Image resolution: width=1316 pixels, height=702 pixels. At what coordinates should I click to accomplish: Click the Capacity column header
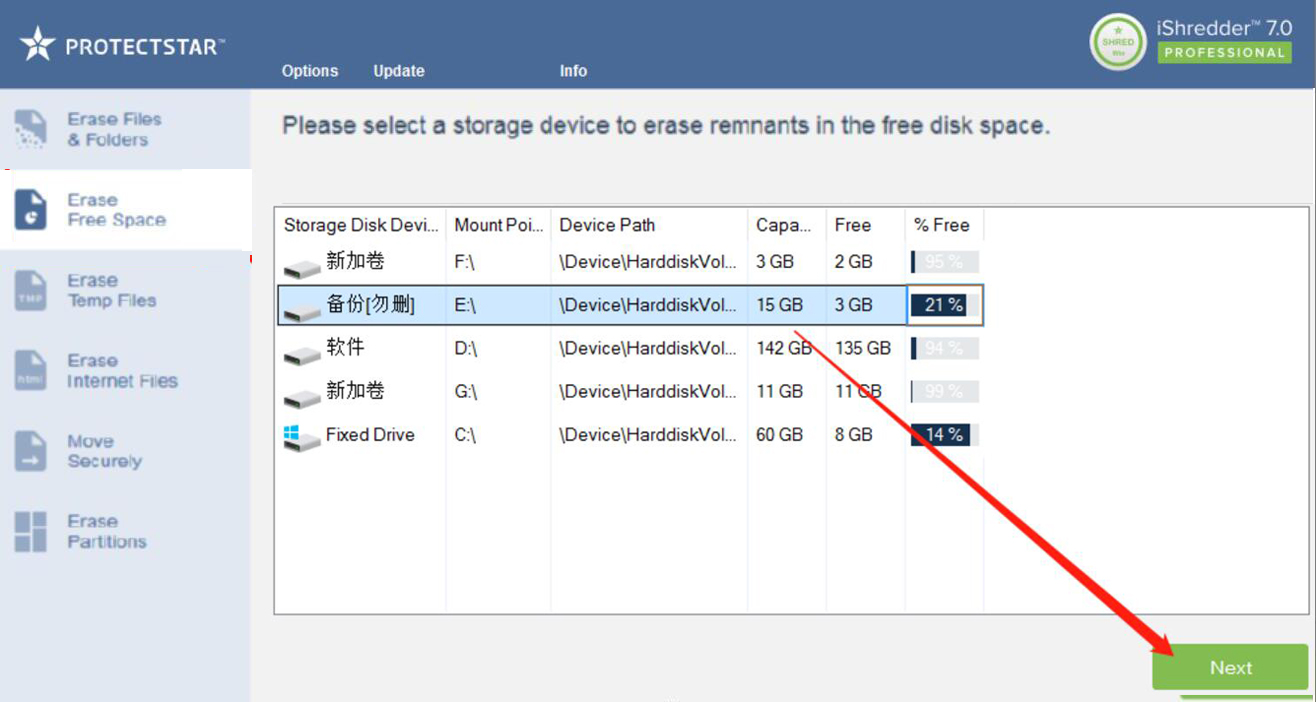(x=785, y=225)
